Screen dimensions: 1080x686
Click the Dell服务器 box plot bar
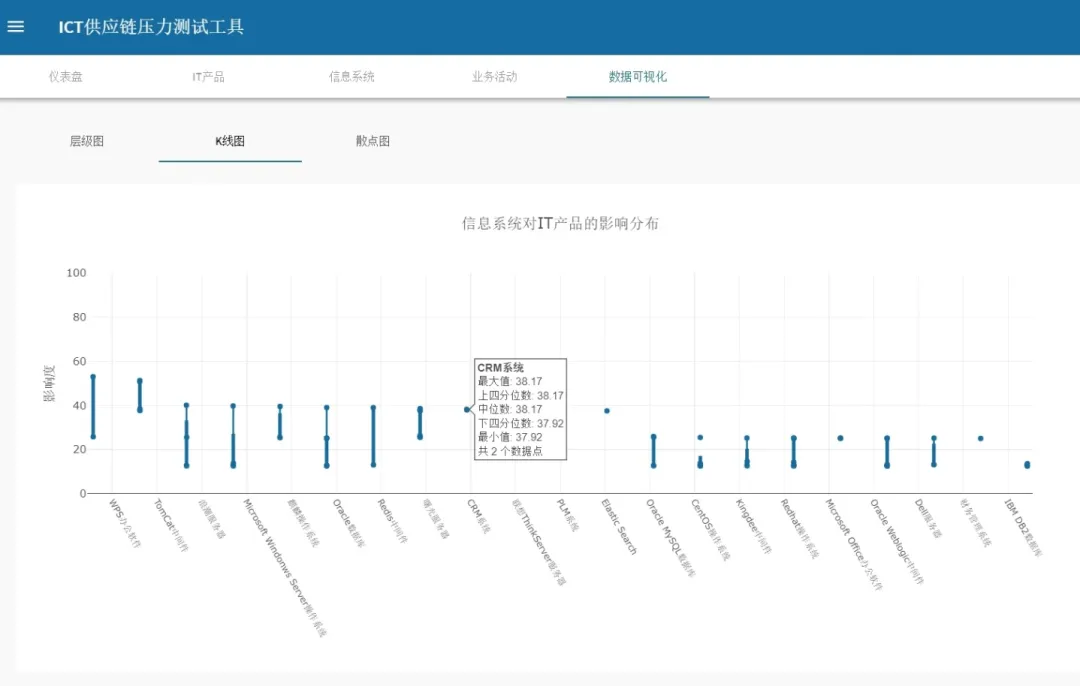tap(934, 451)
